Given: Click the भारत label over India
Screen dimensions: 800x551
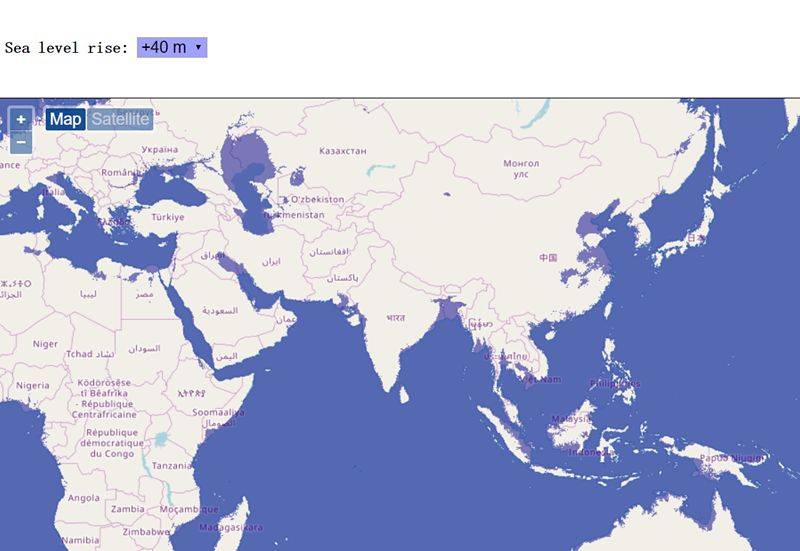Looking at the screenshot, I should click(x=397, y=318).
